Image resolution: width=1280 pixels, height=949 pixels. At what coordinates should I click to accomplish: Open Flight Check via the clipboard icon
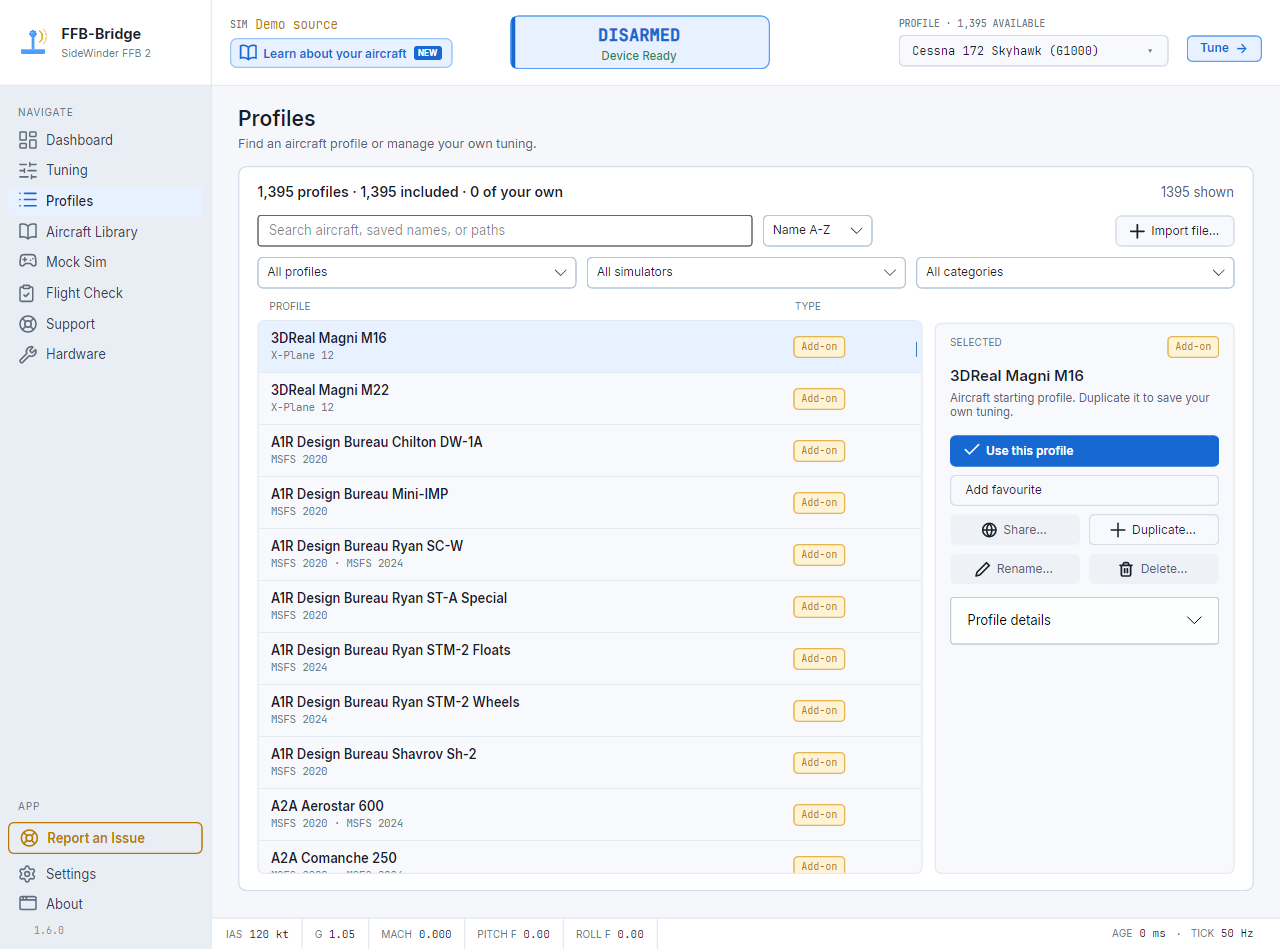28,293
